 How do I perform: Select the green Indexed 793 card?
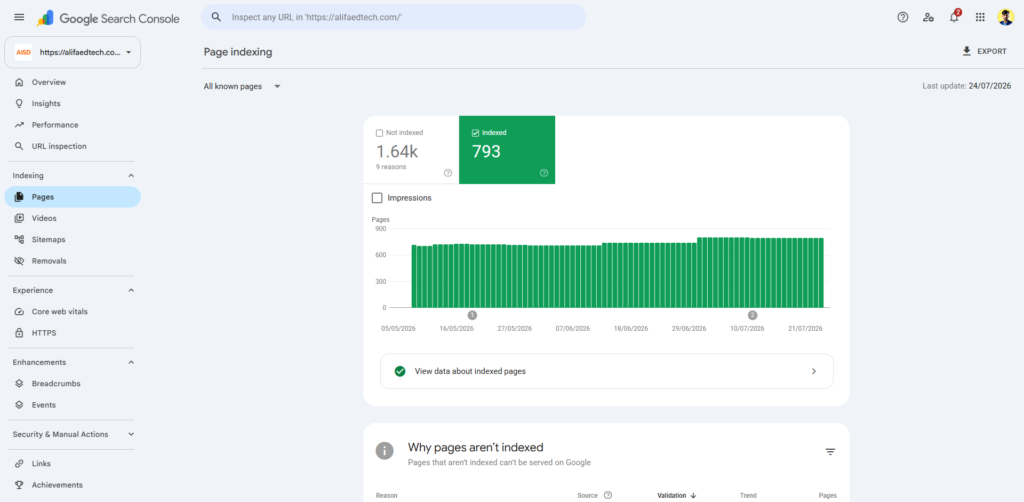(x=507, y=150)
